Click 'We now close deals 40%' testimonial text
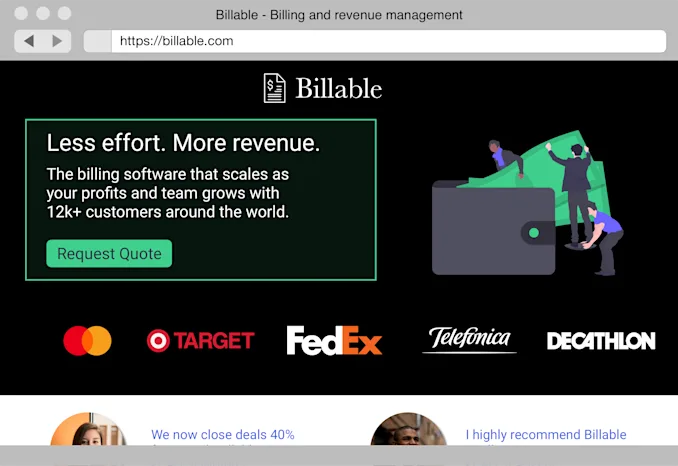The width and height of the screenshot is (678, 466). 223,434
